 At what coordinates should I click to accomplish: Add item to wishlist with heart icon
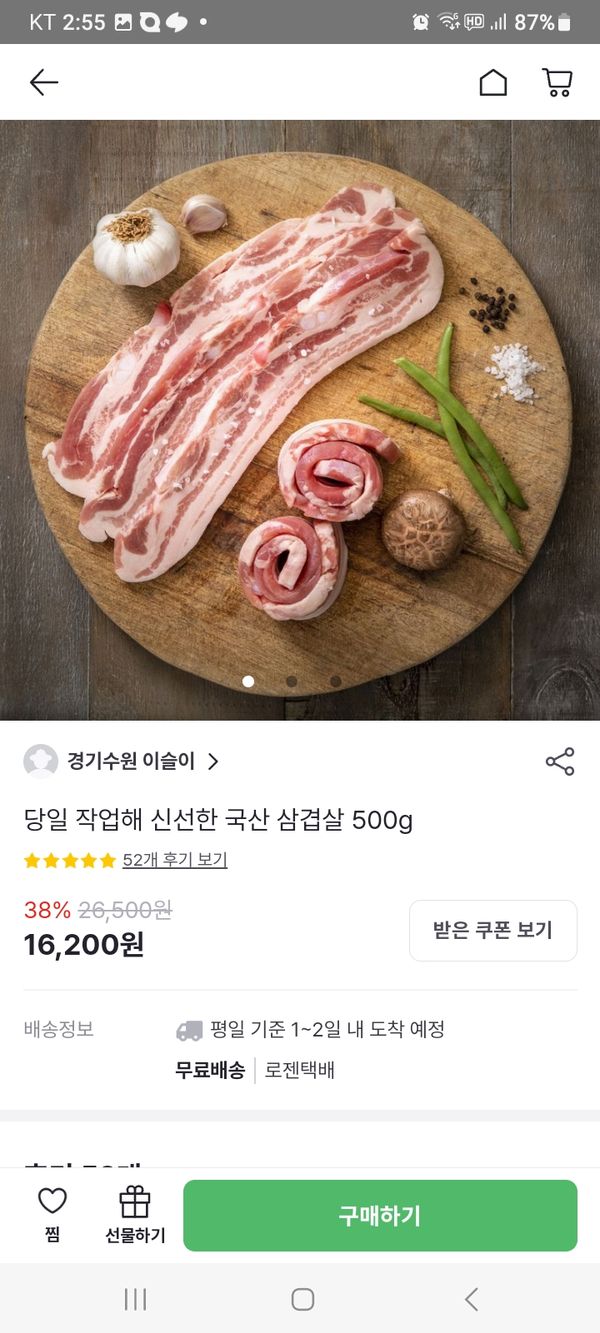52,1202
